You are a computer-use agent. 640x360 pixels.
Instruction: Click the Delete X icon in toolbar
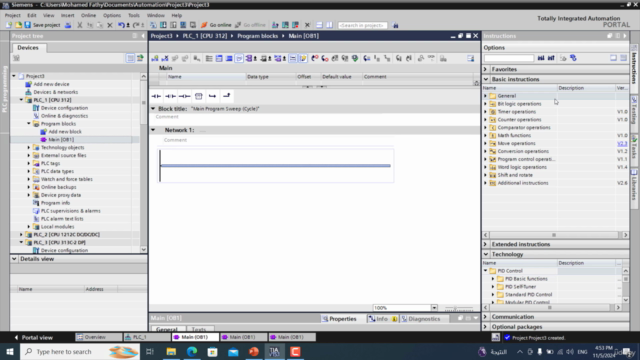coord(110,25)
